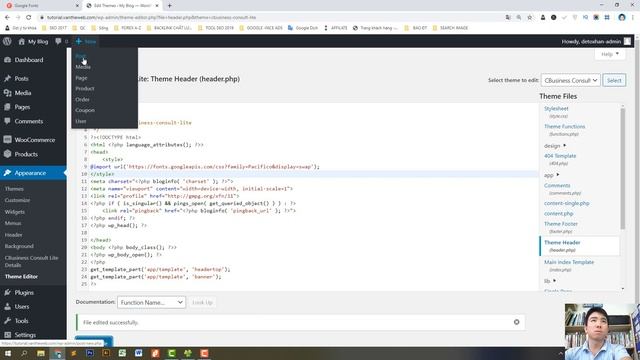Bookmark this page with the star
Image resolution: width=640 pixels, height=360 pixels.
click(x=529, y=18)
